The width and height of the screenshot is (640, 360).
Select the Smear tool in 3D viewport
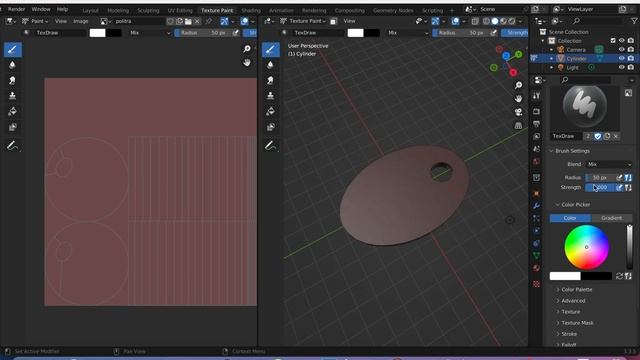pos(270,80)
